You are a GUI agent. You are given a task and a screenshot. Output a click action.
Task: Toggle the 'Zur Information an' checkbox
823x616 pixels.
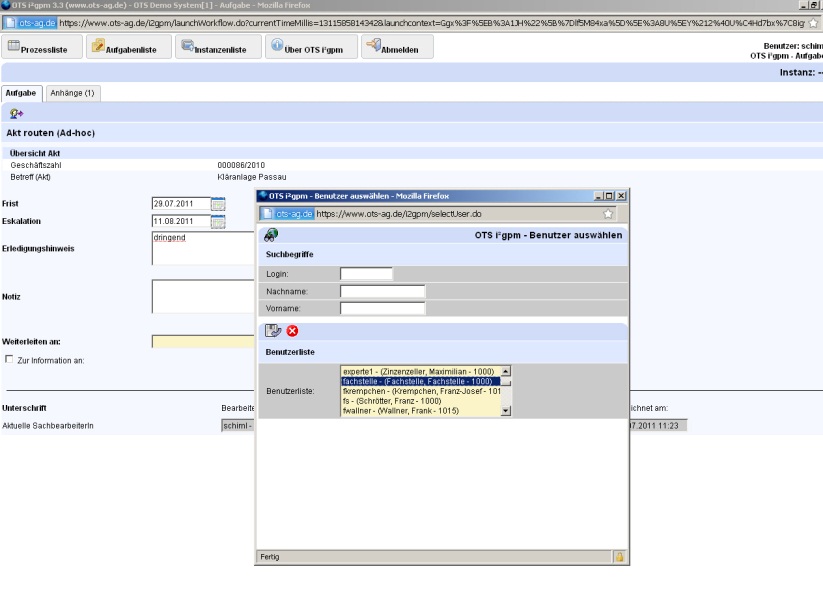[10, 360]
